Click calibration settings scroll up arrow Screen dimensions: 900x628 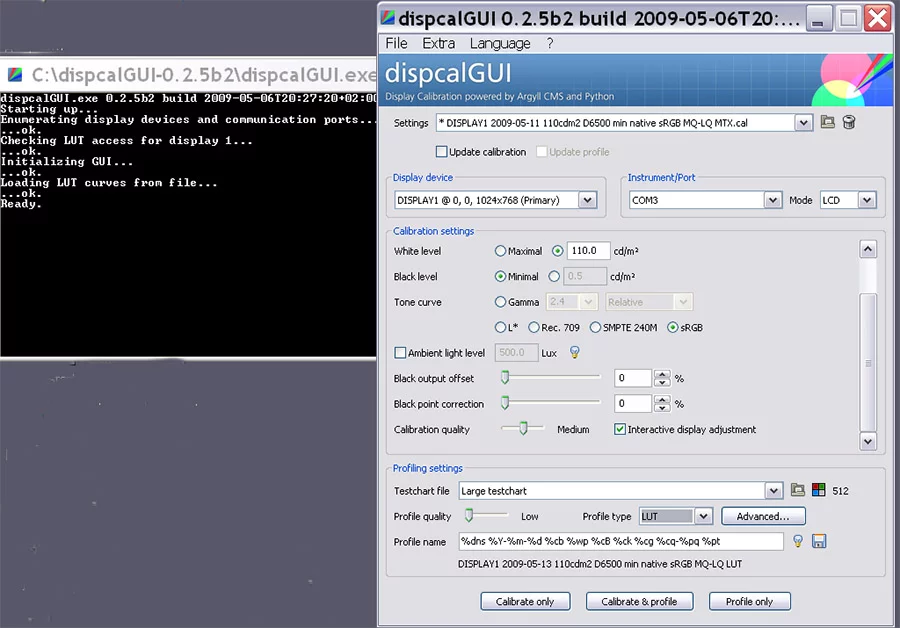[x=867, y=249]
